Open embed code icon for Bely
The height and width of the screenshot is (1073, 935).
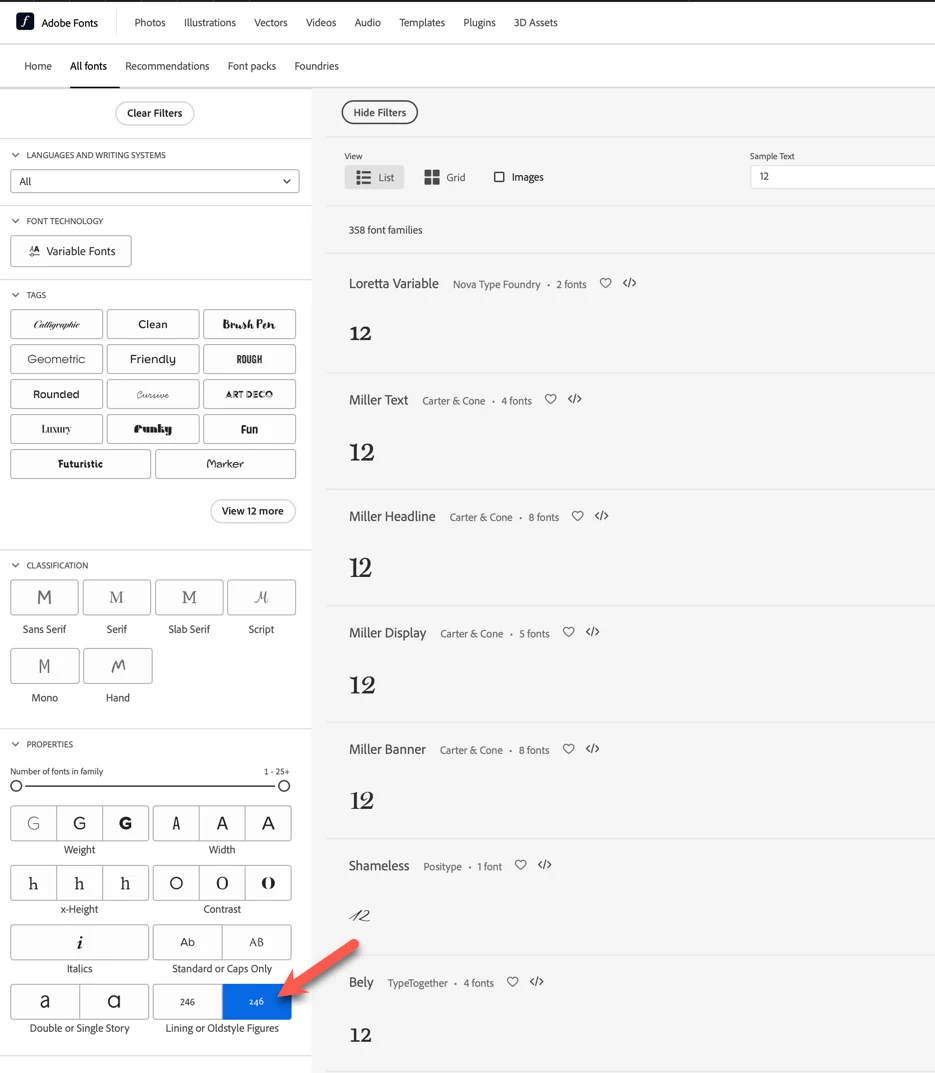537,982
